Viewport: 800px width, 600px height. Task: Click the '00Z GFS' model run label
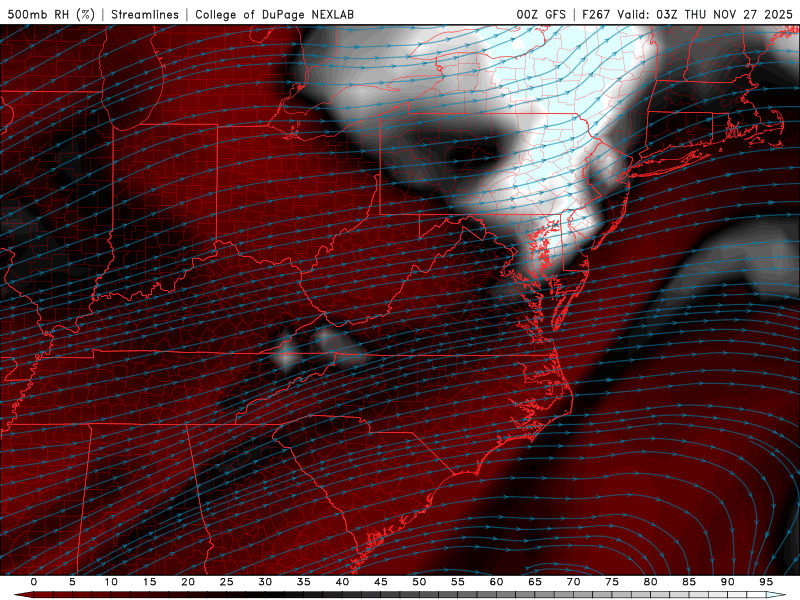pos(541,14)
